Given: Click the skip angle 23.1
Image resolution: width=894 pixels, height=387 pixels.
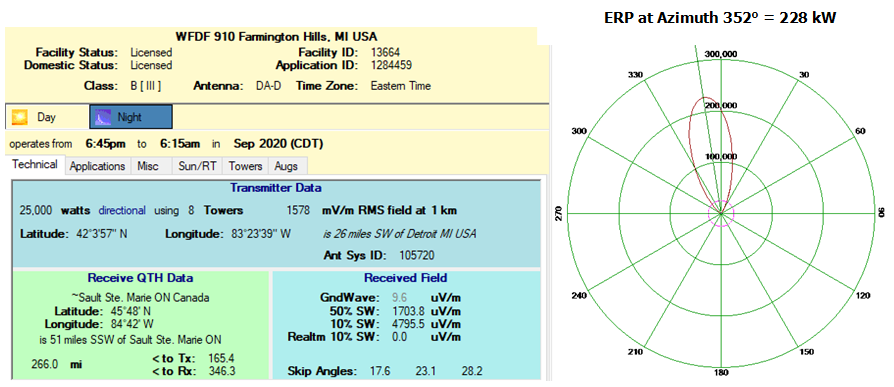Looking at the screenshot, I should 425,372.
